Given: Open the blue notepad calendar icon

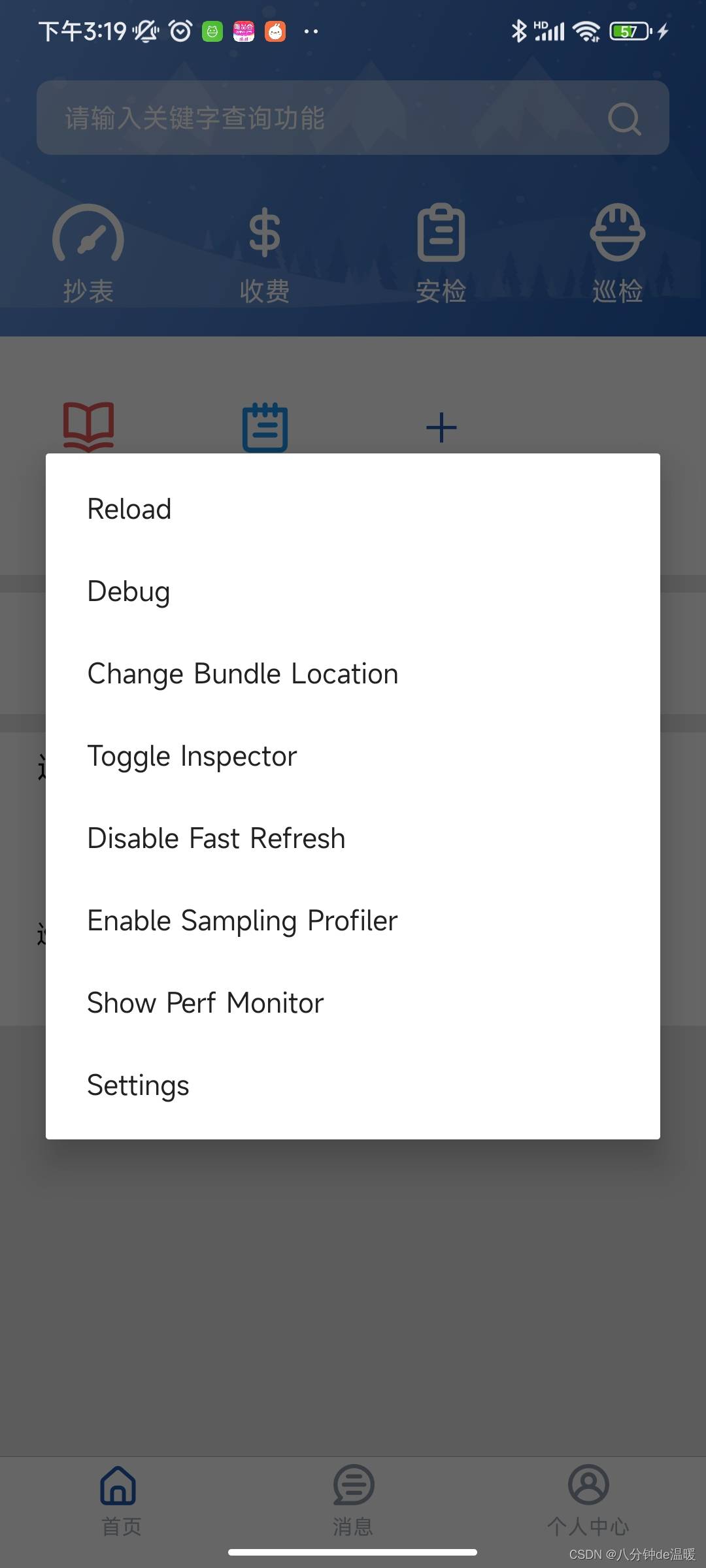Looking at the screenshot, I should (x=265, y=428).
